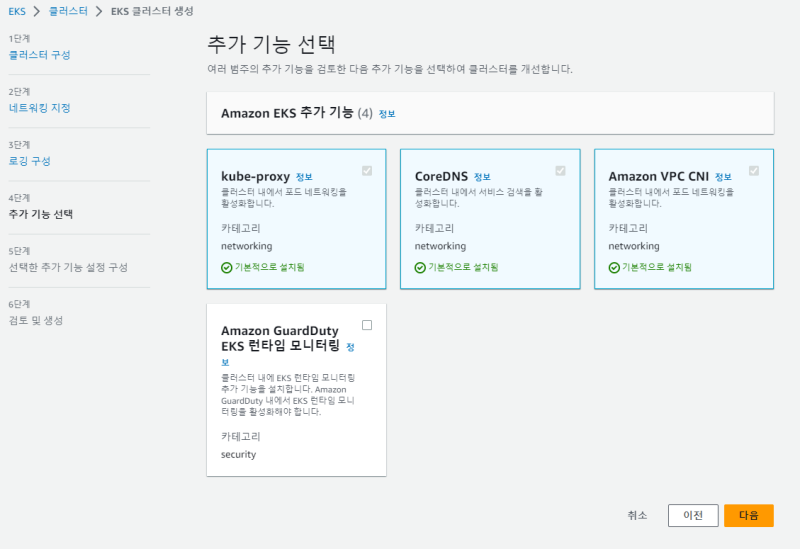Click 취소 to cancel cluster creation
This screenshot has height=549, width=800.
click(637, 515)
